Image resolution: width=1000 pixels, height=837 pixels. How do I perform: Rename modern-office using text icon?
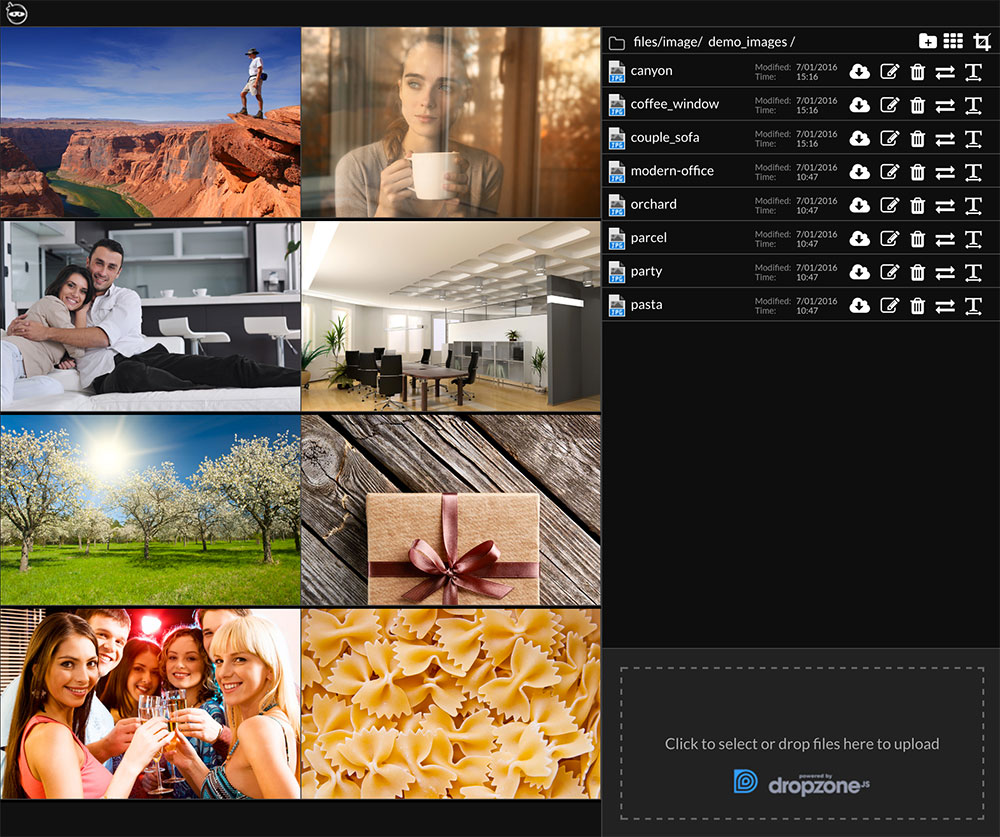coord(973,172)
